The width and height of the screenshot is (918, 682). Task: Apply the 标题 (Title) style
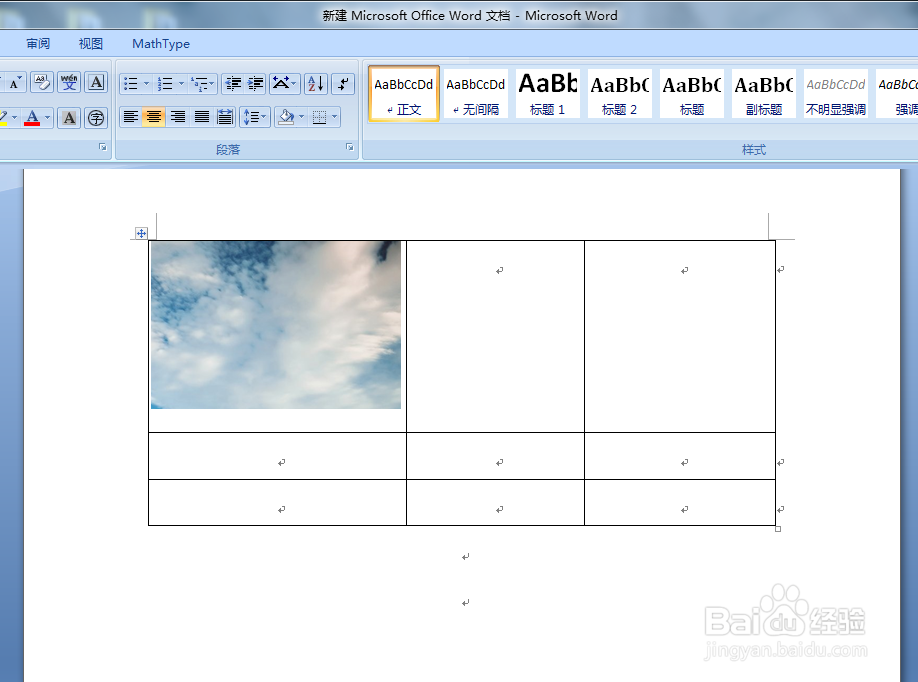click(692, 94)
